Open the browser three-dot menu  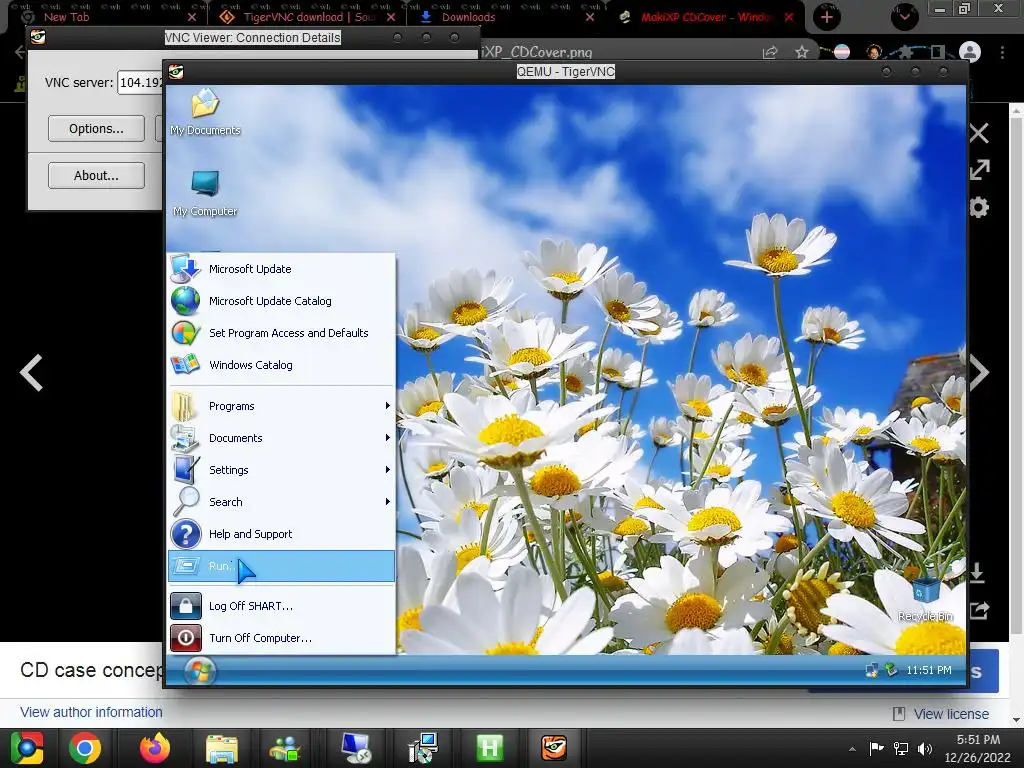pos(1002,52)
